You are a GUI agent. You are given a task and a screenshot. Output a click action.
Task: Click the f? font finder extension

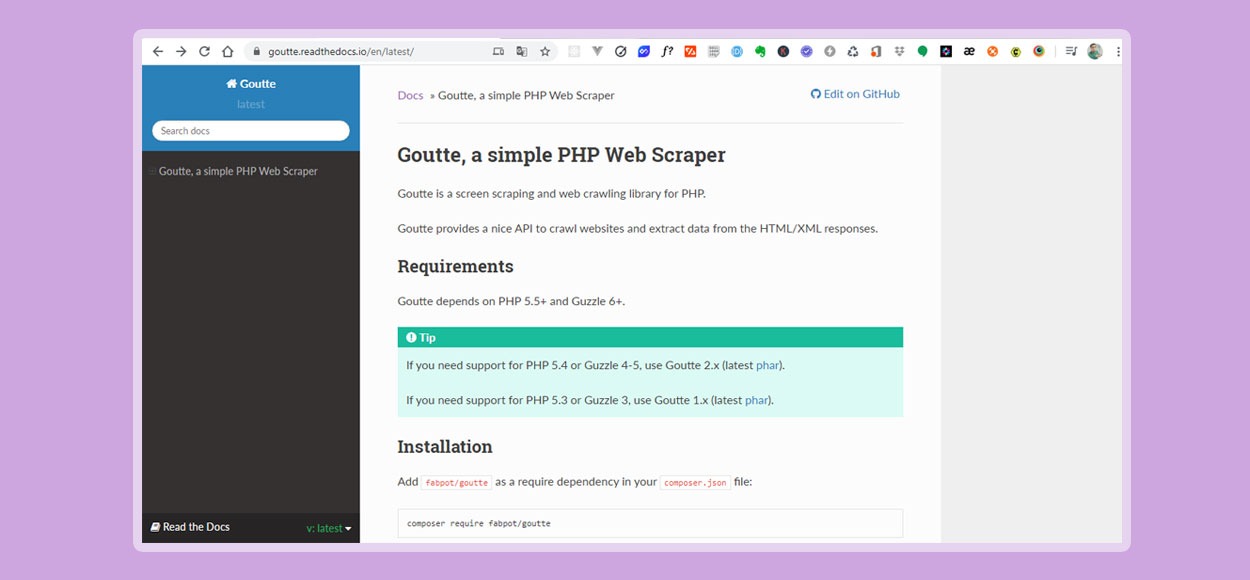pos(667,51)
